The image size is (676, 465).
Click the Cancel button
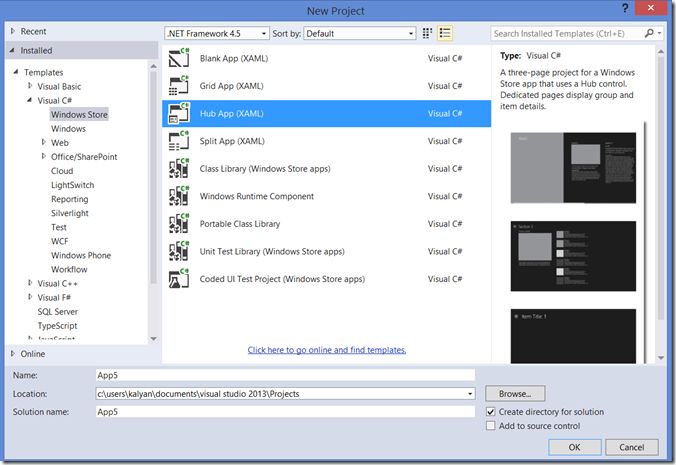(632, 447)
